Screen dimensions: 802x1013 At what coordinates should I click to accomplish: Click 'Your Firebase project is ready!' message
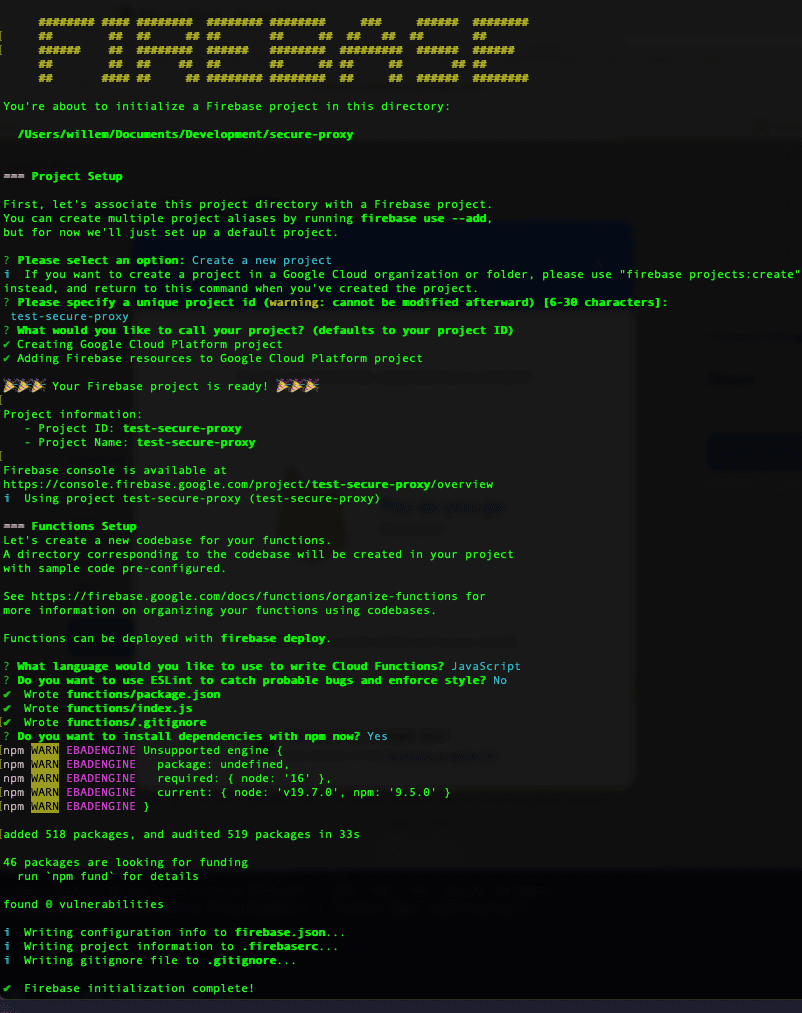click(160, 386)
